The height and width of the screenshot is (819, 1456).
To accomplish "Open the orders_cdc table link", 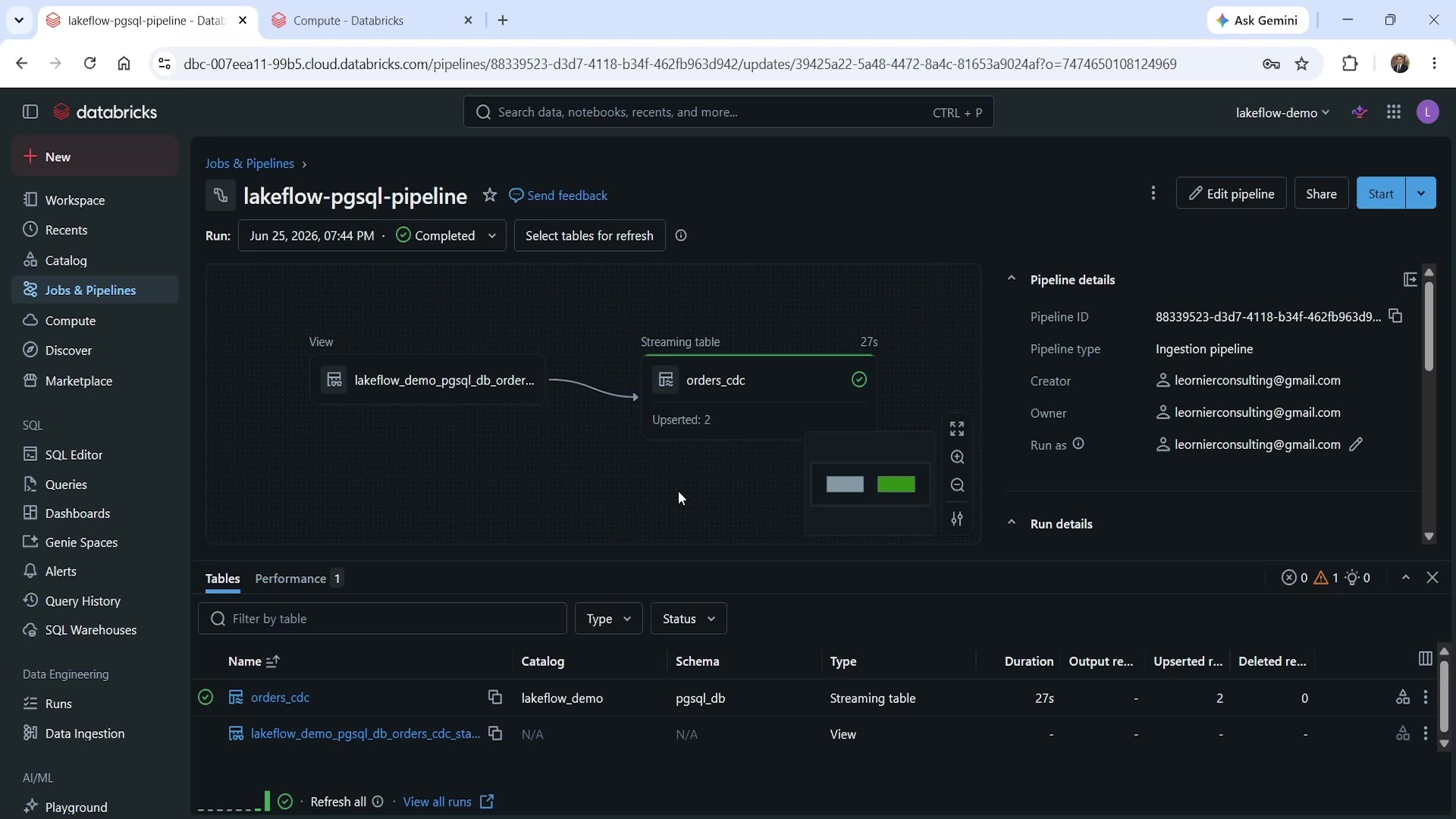I will [x=280, y=697].
